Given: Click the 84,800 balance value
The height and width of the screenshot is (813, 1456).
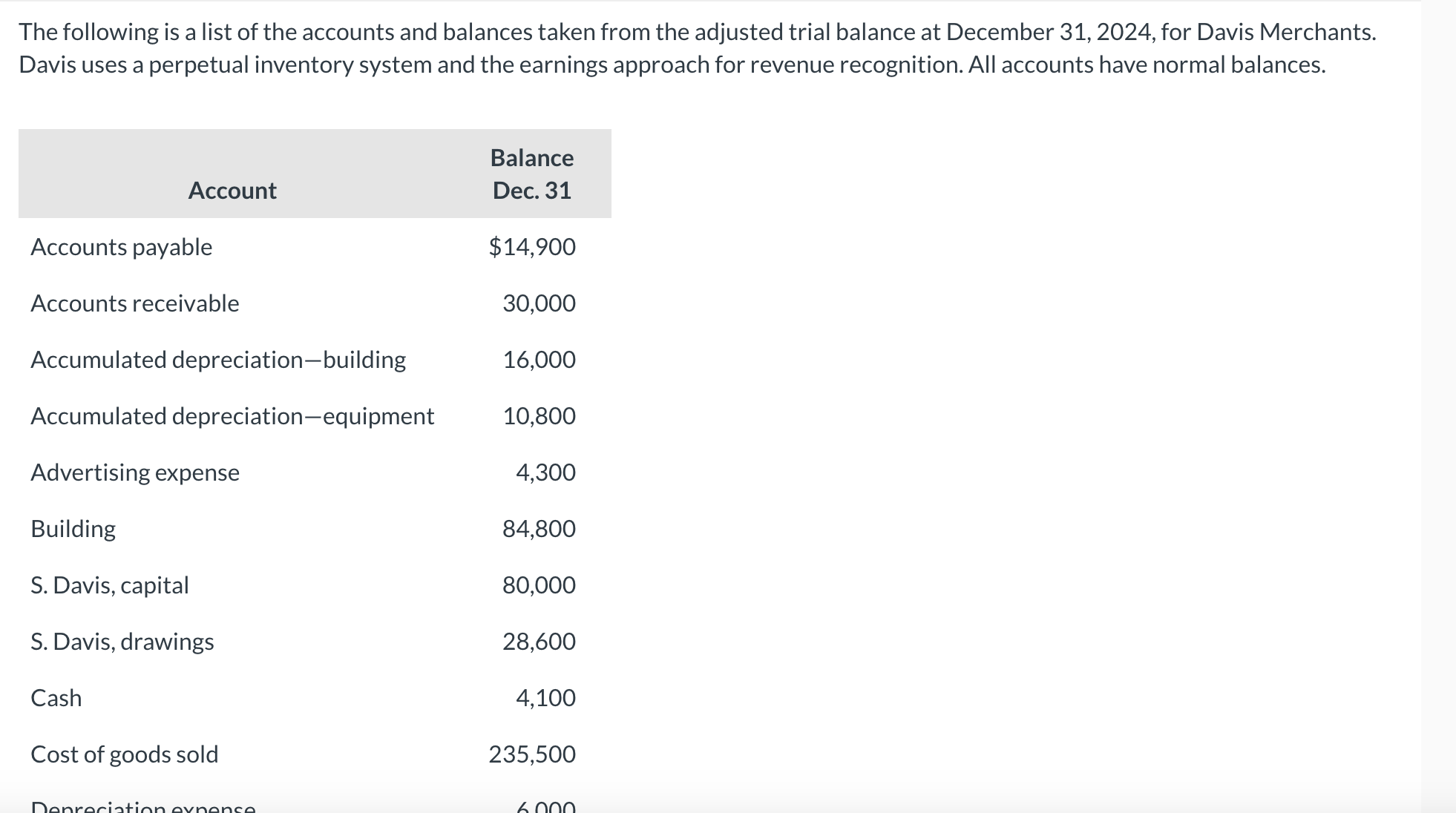Looking at the screenshot, I should [539, 529].
